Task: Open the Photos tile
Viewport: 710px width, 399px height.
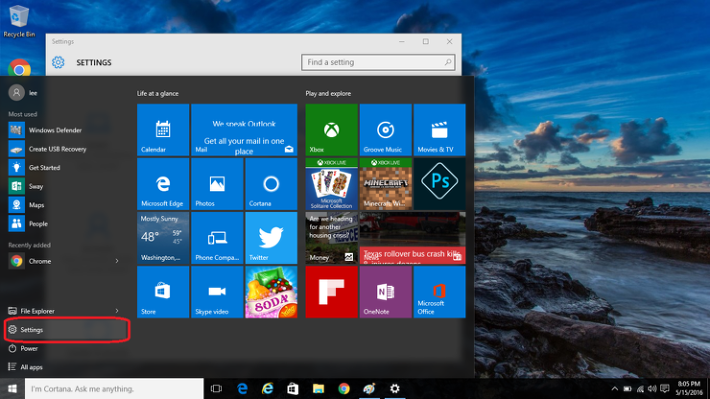Action: point(217,184)
